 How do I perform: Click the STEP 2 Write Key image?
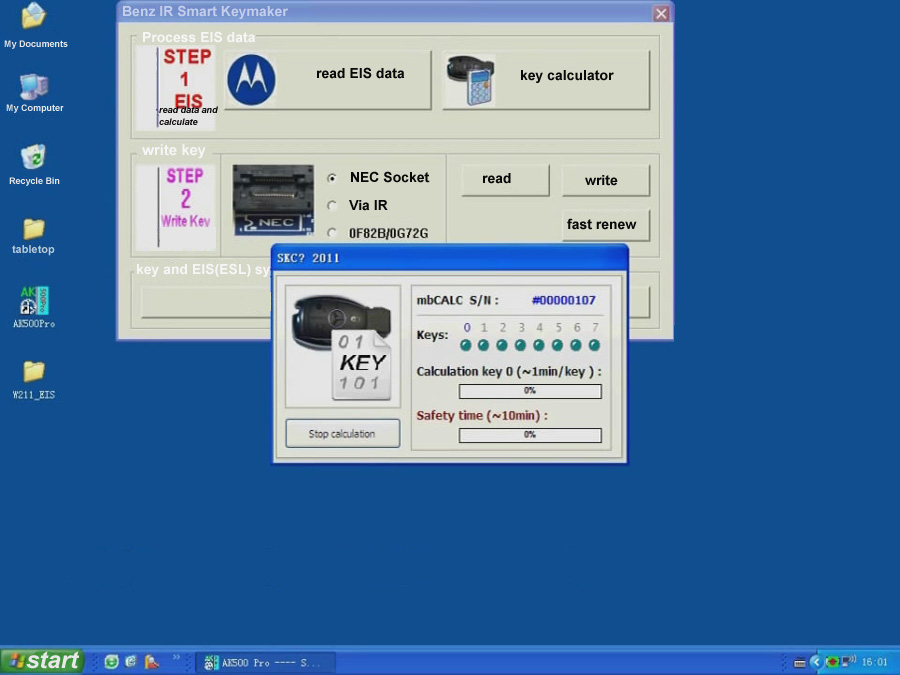point(176,207)
